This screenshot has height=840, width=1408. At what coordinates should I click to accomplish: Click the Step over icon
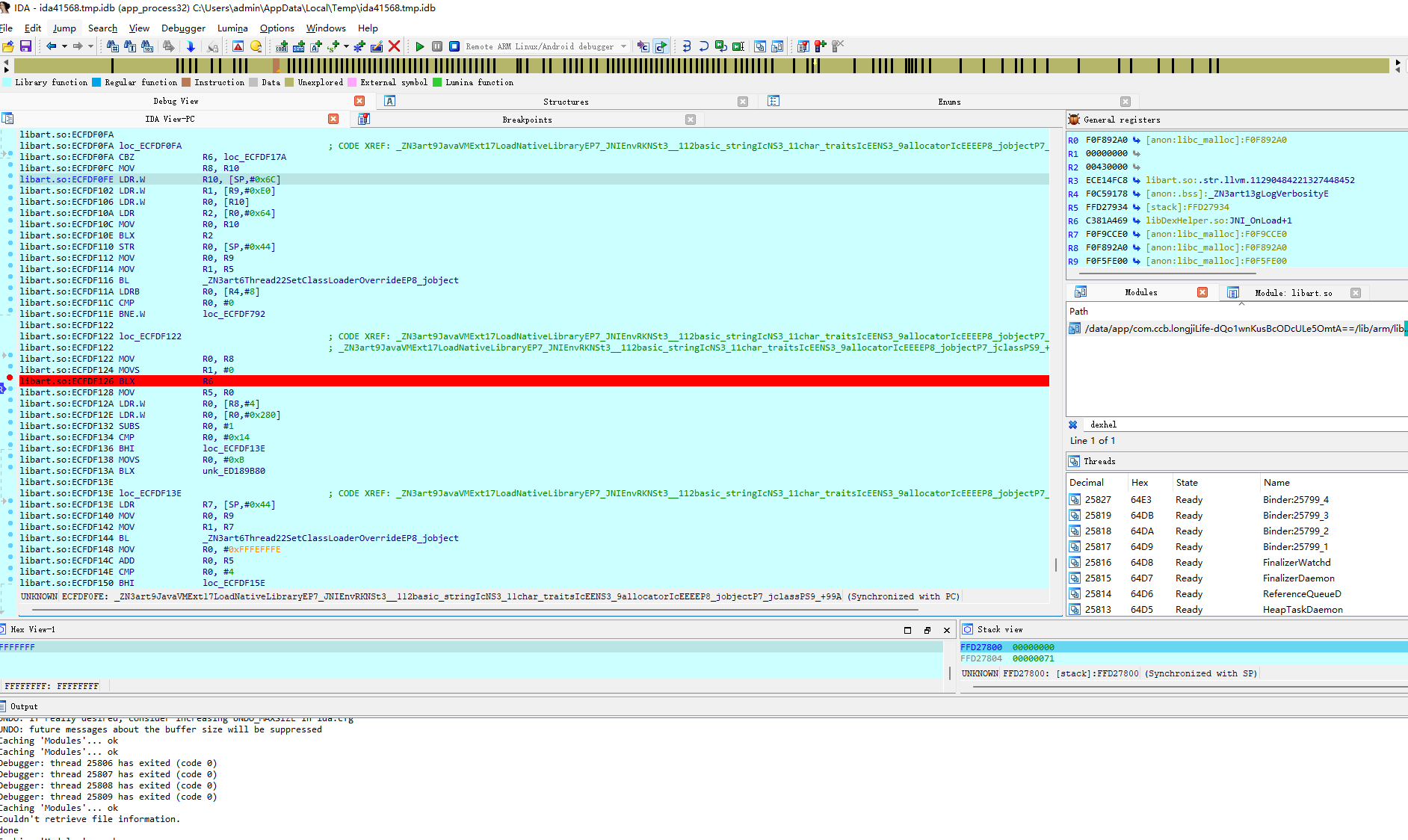pyautogui.click(x=703, y=46)
